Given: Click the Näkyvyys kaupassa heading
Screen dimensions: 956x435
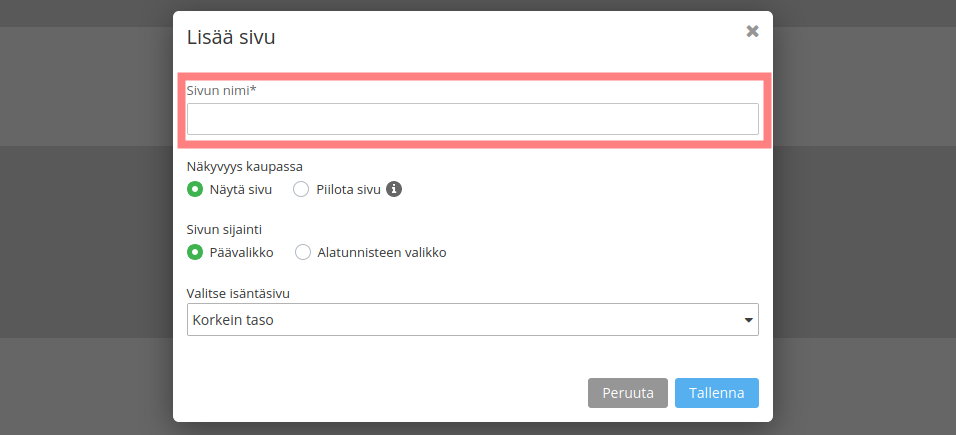Looking at the screenshot, I should coord(245,167).
